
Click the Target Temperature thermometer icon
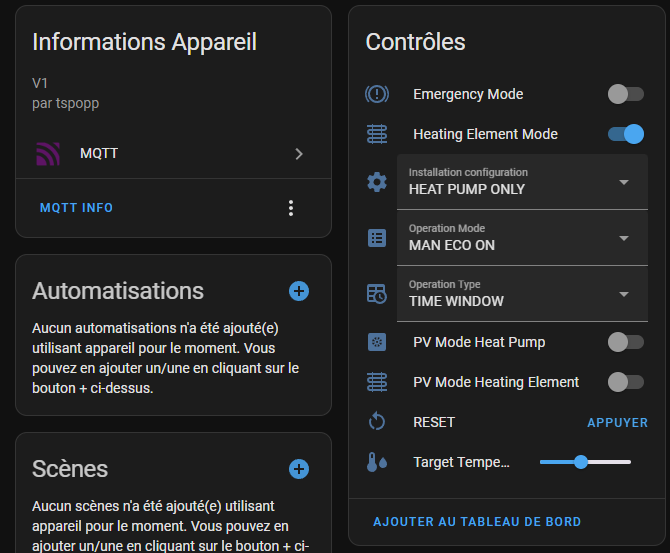pyautogui.click(x=377, y=462)
